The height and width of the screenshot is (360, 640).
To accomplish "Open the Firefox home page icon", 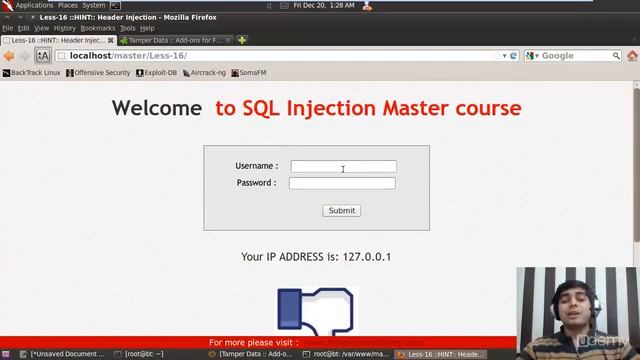I will [632, 56].
